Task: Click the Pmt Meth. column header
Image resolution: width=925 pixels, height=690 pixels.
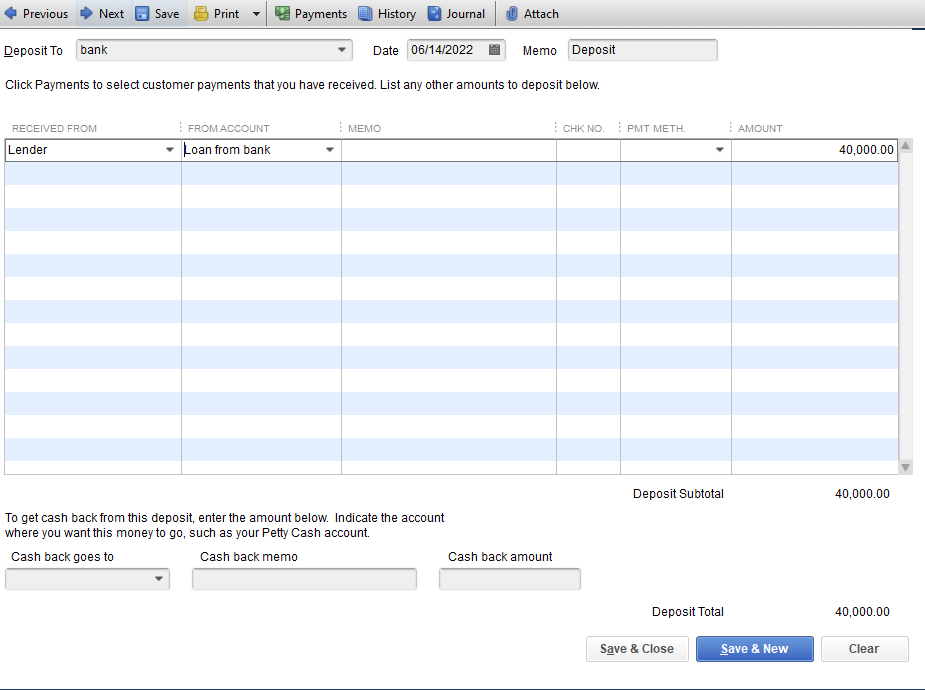Action: 656,129
